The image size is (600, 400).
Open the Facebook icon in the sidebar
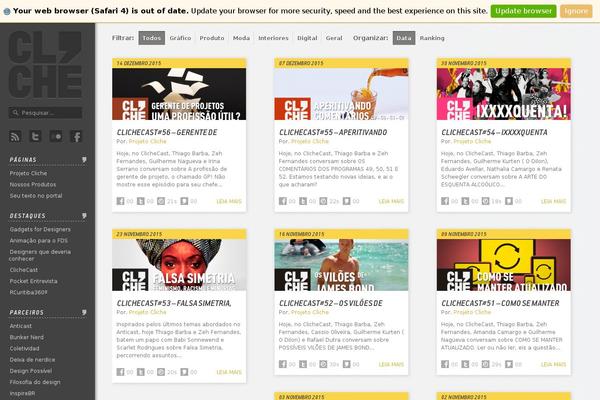click(x=77, y=136)
